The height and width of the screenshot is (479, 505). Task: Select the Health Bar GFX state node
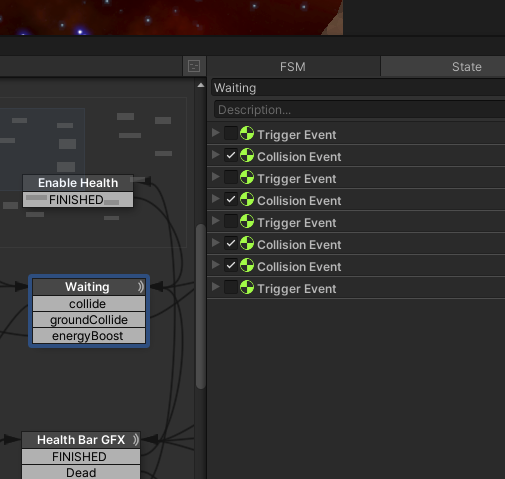click(x=81, y=440)
